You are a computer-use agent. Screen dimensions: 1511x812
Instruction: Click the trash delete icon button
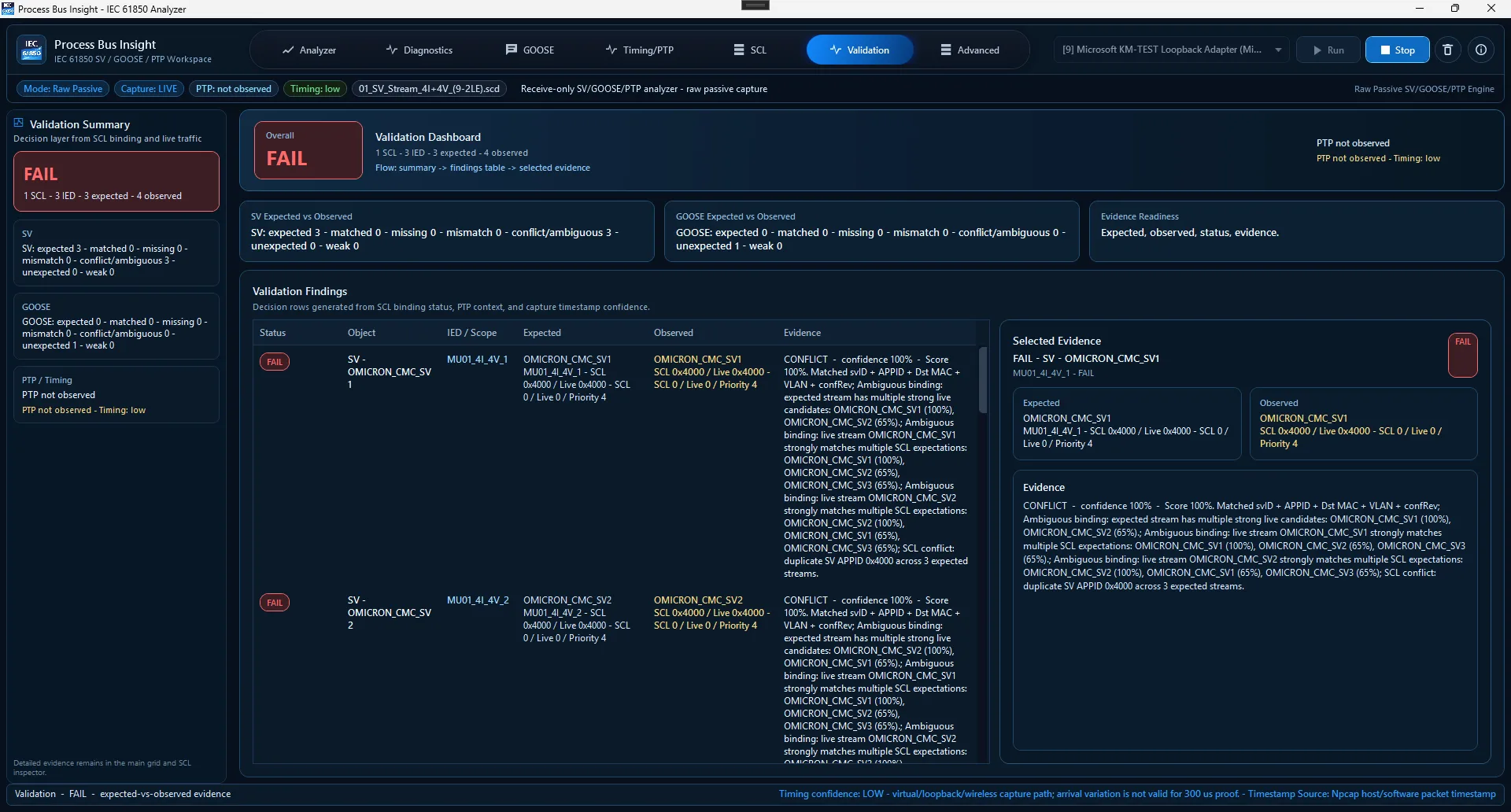click(1447, 50)
